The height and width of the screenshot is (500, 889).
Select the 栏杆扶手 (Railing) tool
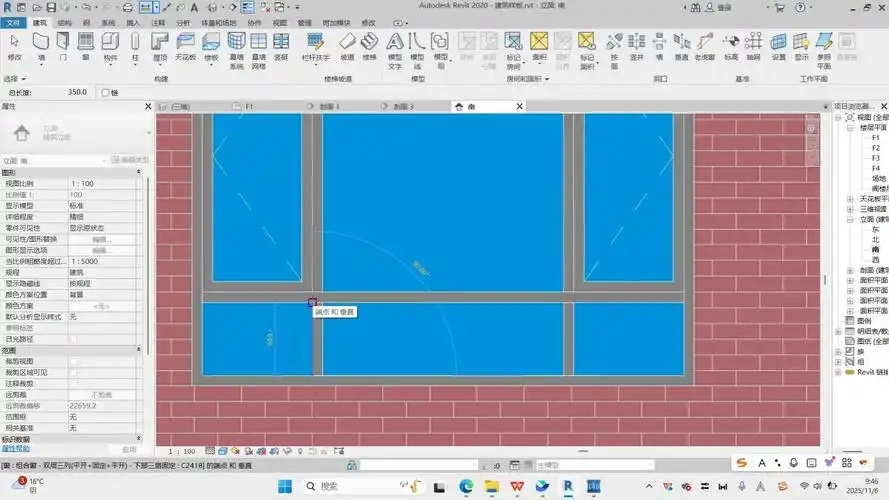(x=315, y=46)
